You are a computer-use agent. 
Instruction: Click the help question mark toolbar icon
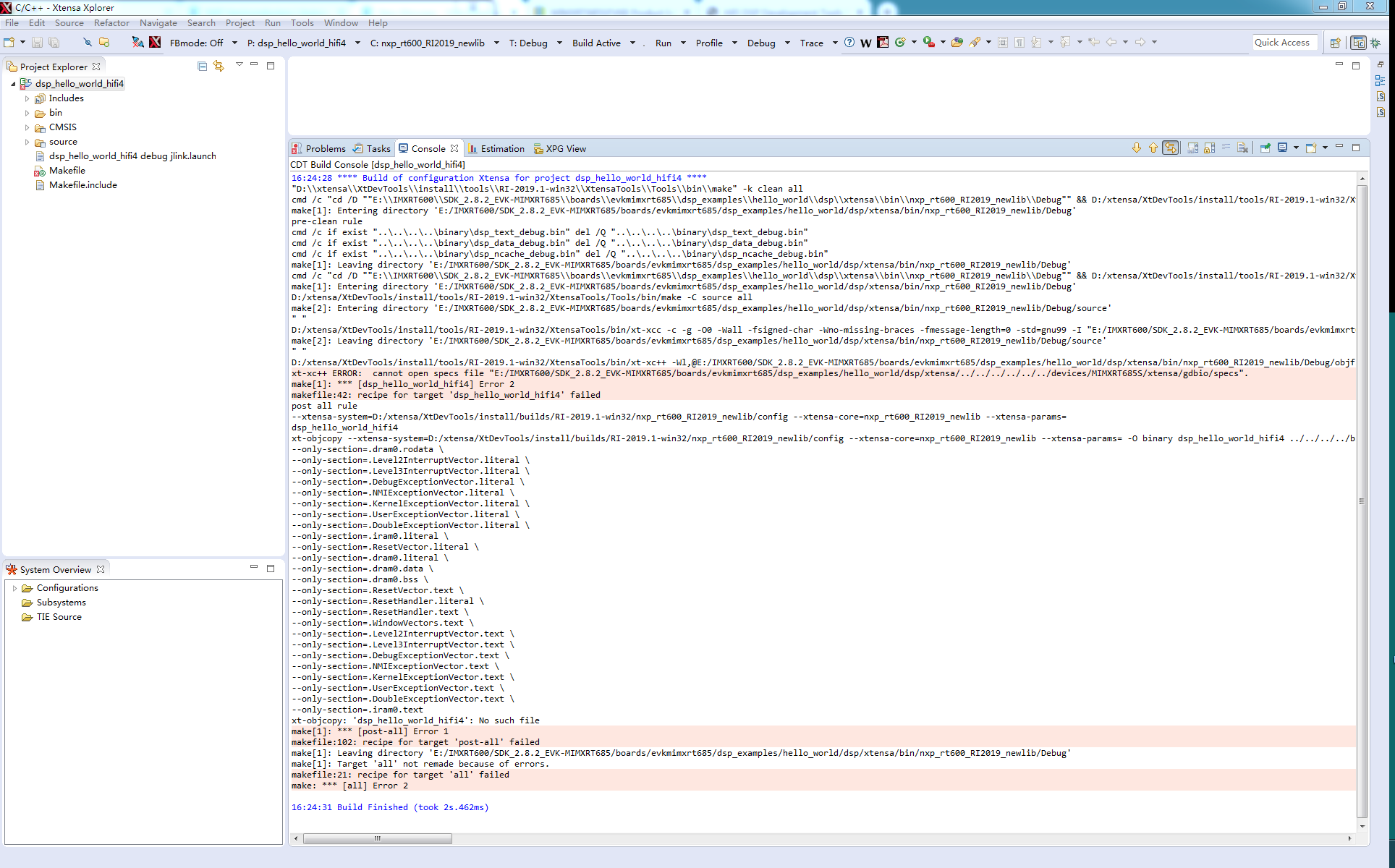(849, 43)
